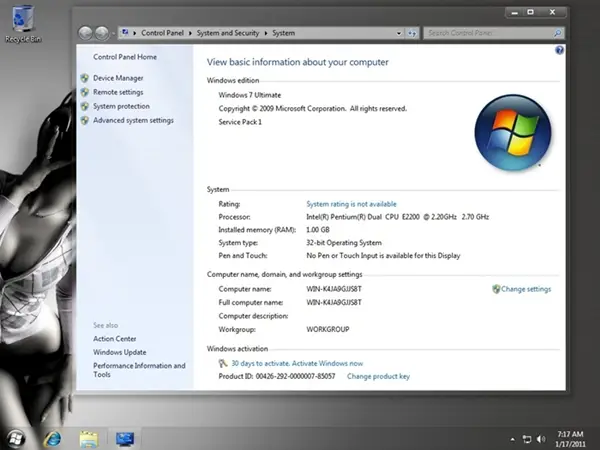The height and width of the screenshot is (450, 600).
Task: Click System rating is not available link
Action: click(351, 204)
